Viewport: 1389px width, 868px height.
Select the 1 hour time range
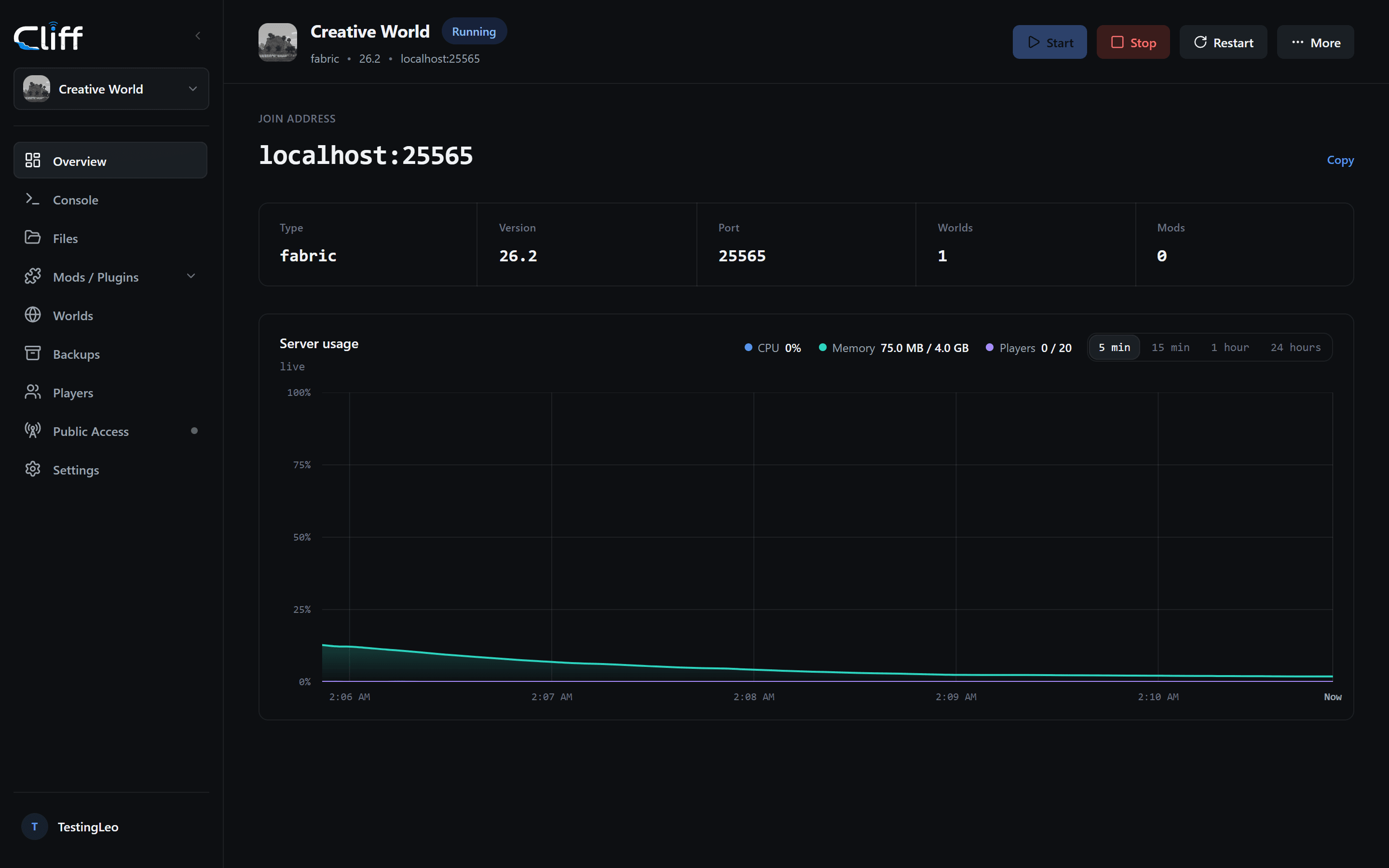coord(1229,347)
